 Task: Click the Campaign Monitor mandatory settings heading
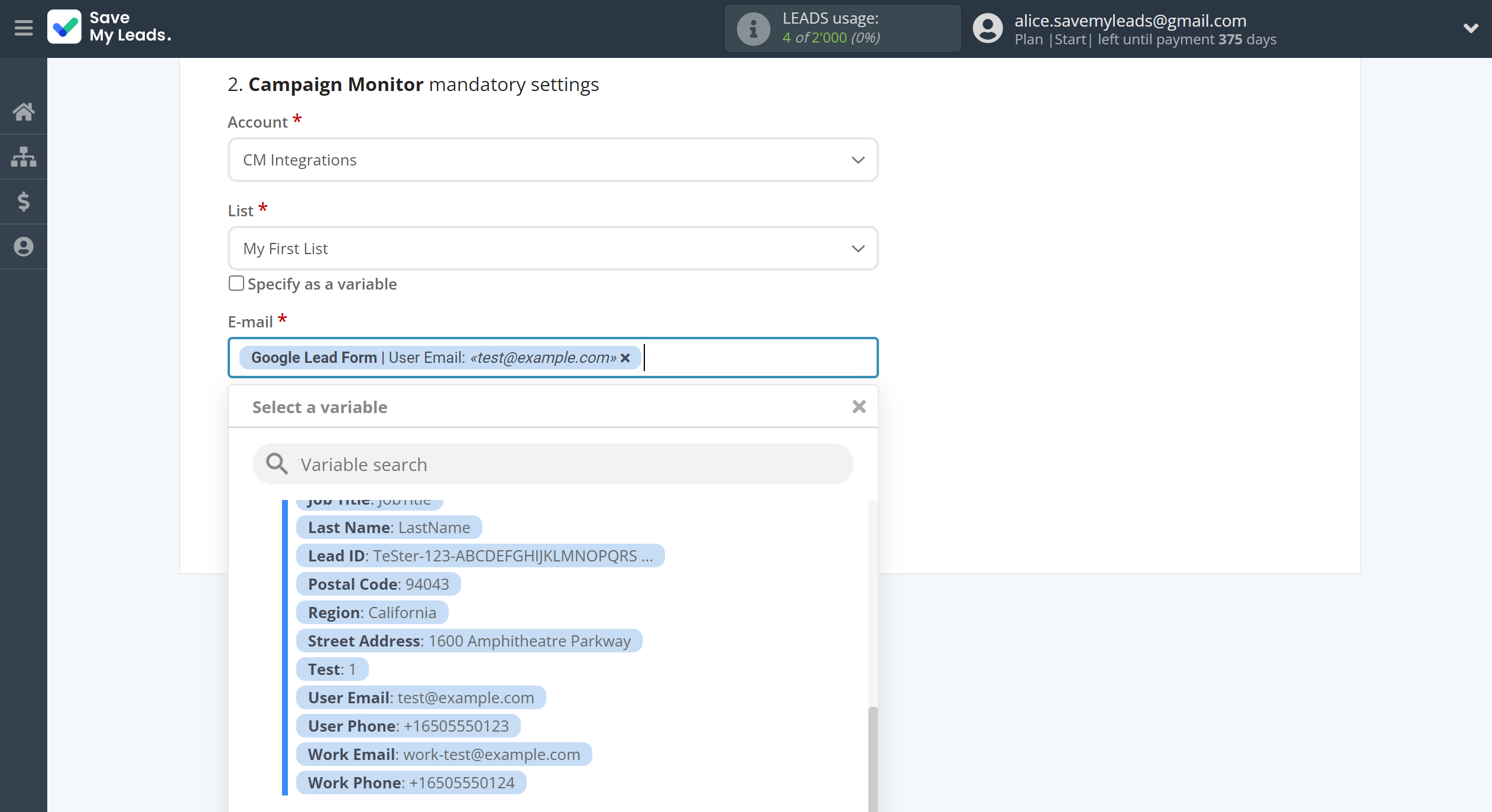(413, 85)
